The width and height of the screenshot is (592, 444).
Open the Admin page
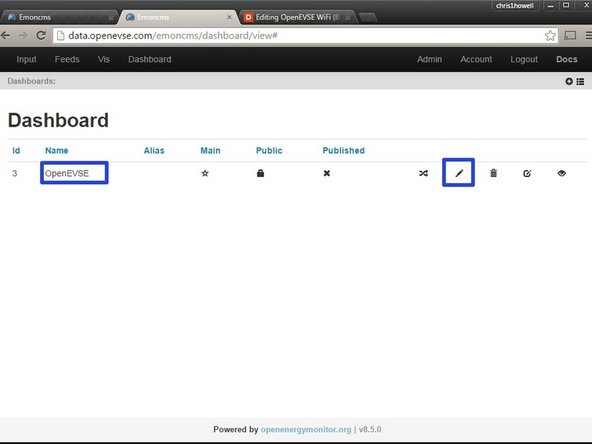[429, 59]
